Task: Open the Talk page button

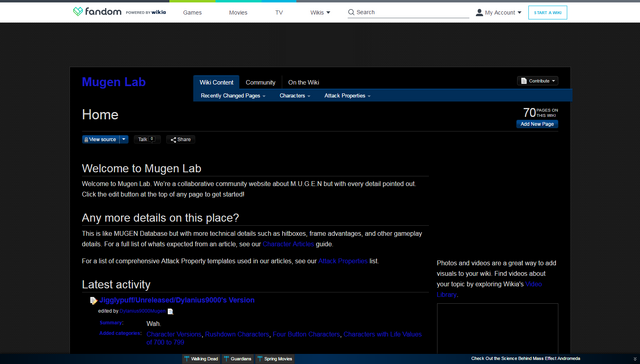Action: 147,140
